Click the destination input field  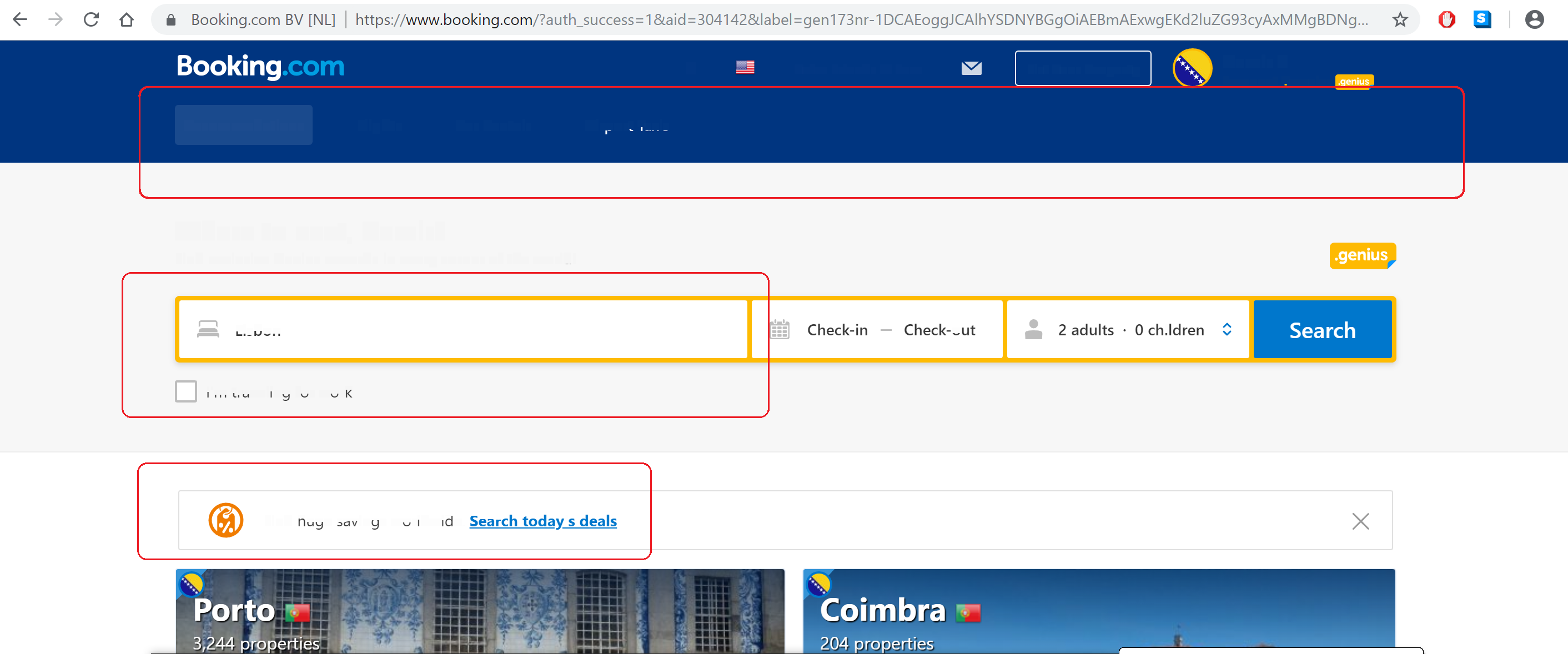[x=463, y=329]
